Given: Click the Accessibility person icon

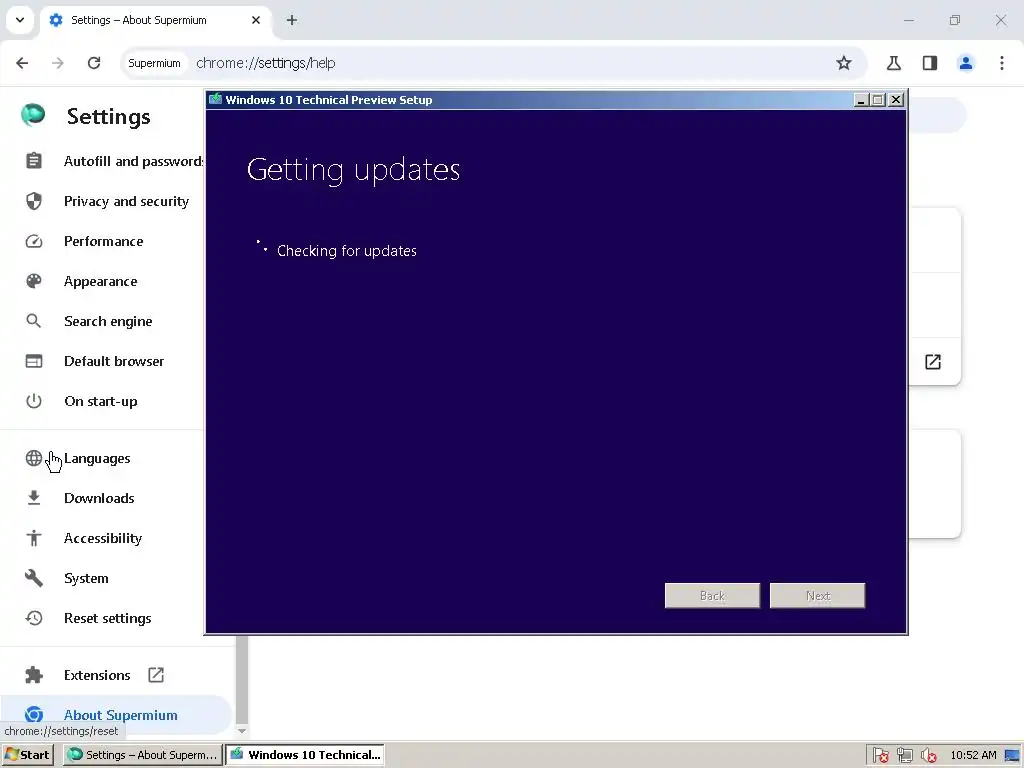Looking at the screenshot, I should pyautogui.click(x=34, y=538).
